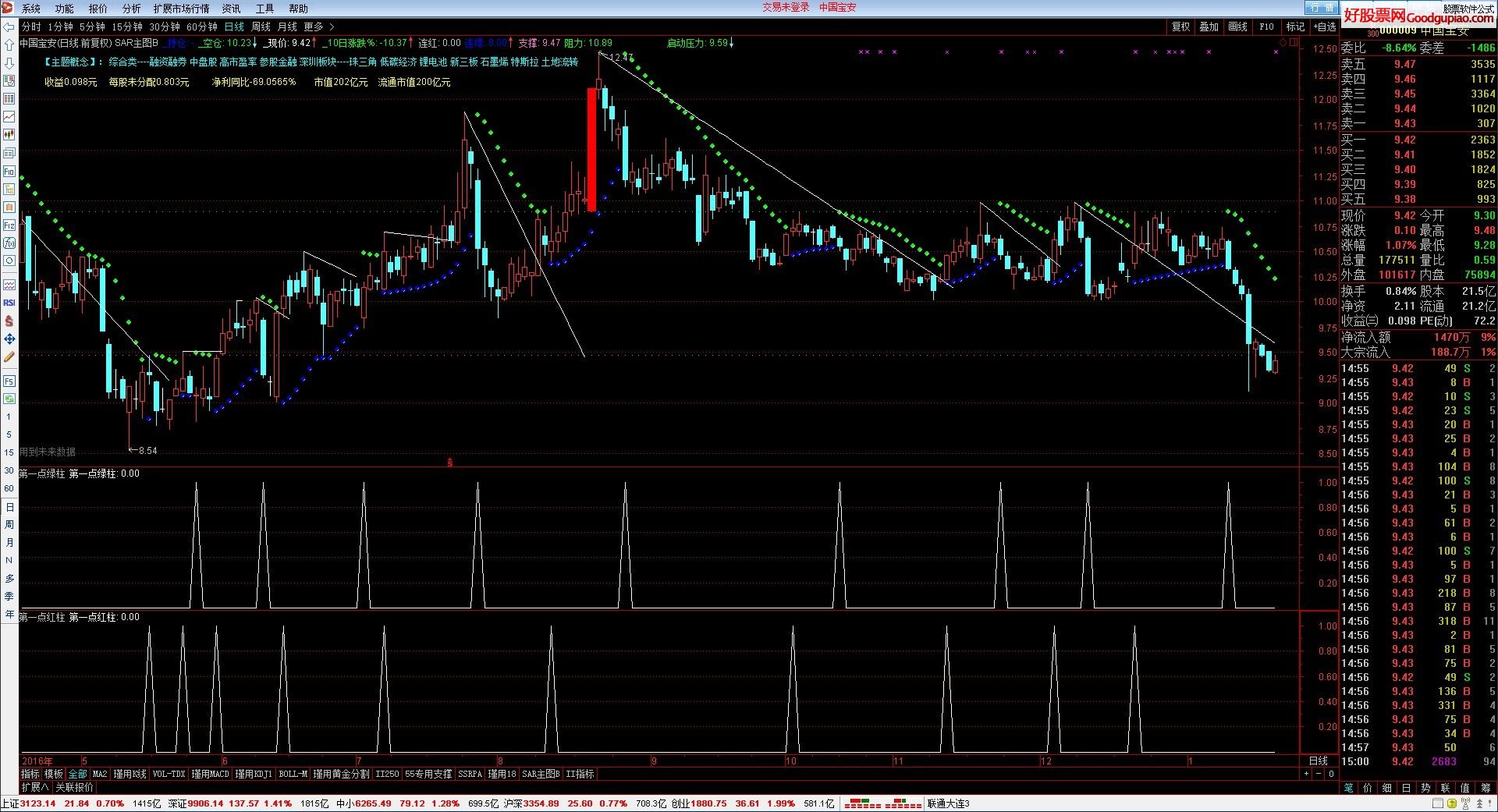Click the F5 switch icon in sidebar
The image size is (1498, 812).
tap(9, 381)
